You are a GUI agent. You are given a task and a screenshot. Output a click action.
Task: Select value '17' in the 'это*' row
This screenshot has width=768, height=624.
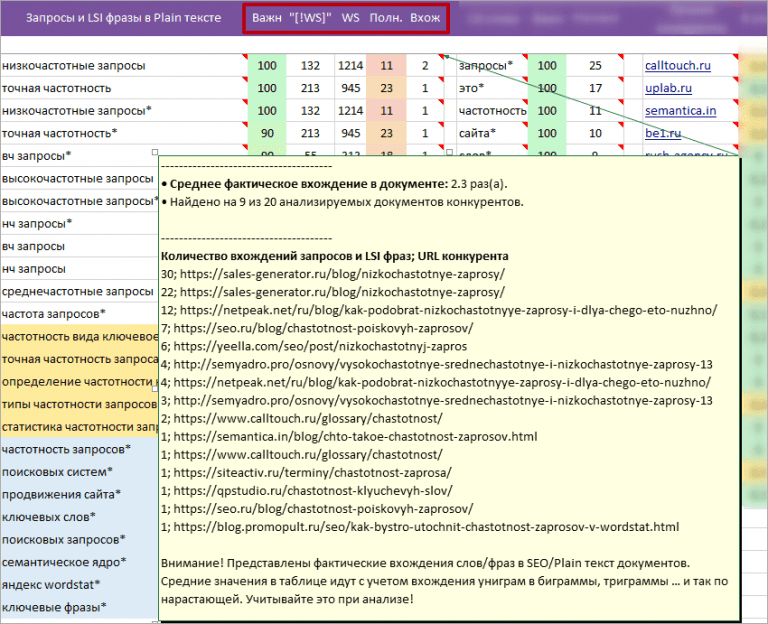coord(595,88)
